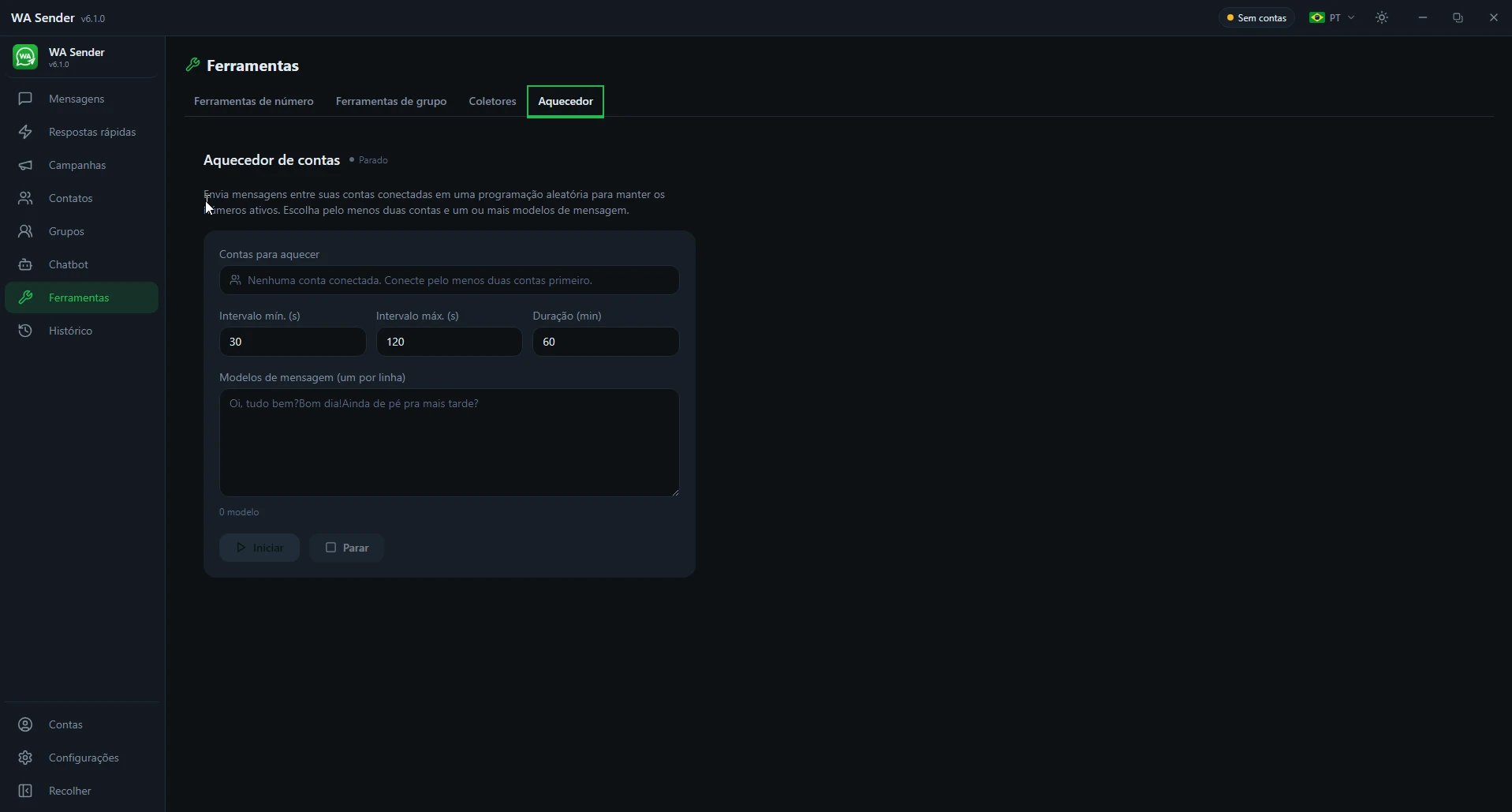Click the Chatbot robot icon
Screen dimensions: 1512x812
[25, 264]
